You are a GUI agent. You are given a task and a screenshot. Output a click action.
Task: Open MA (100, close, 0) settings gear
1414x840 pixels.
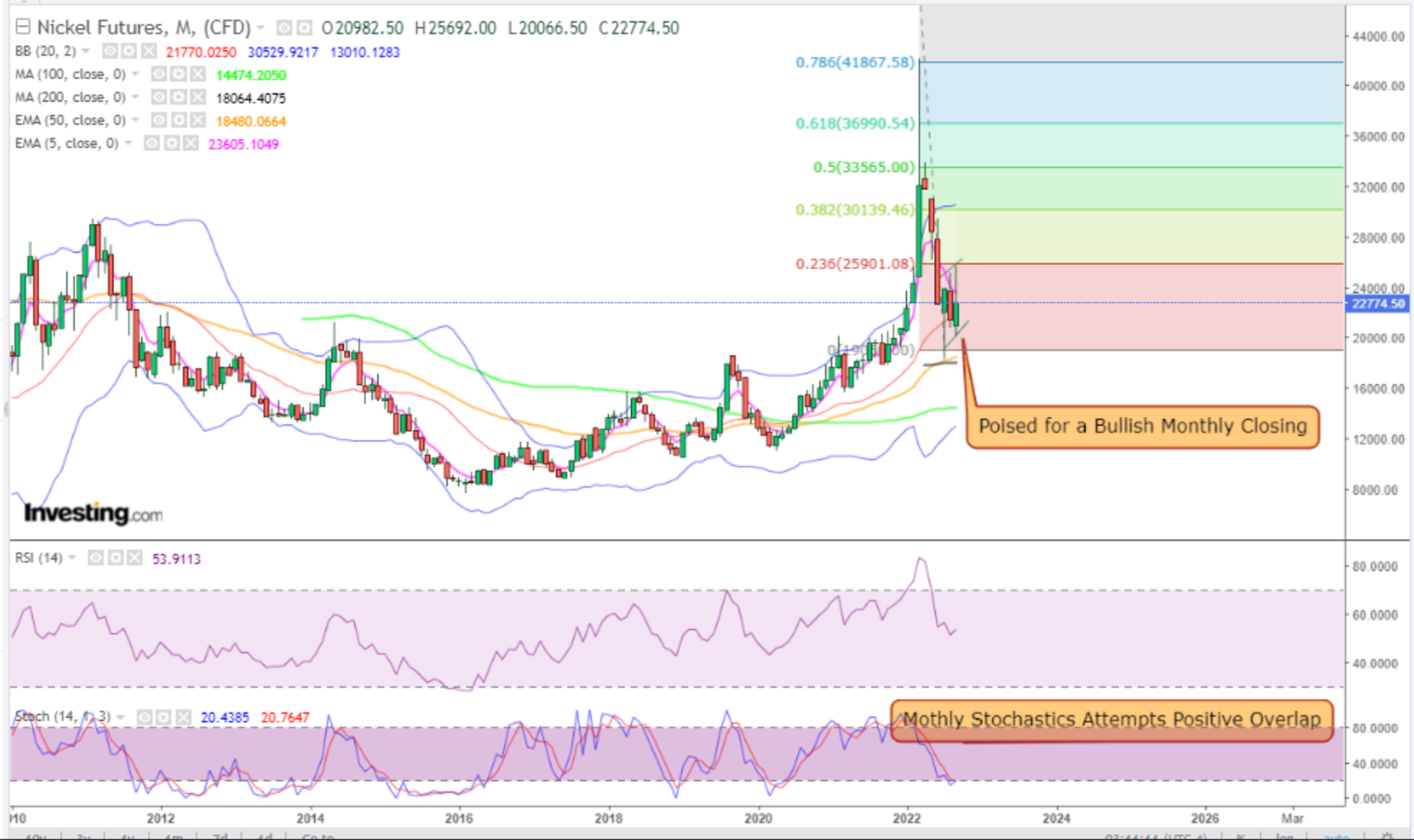(x=179, y=74)
